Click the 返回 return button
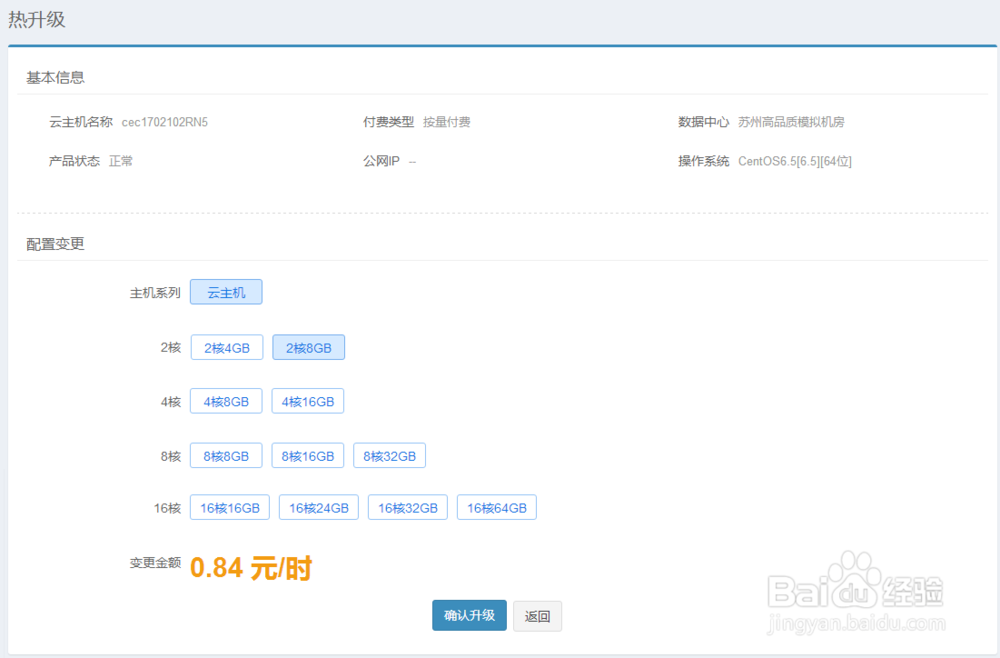This screenshot has width=1000, height=658. (x=537, y=616)
